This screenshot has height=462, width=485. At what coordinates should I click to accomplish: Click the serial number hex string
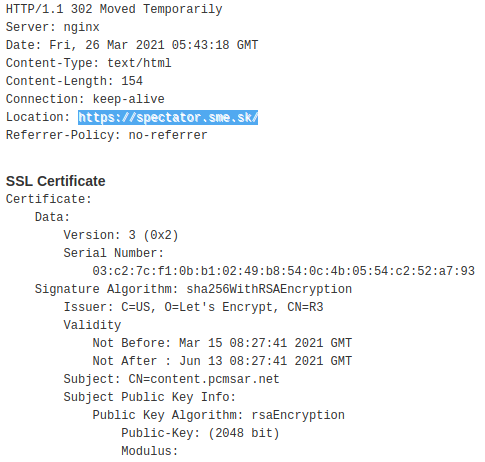[x=284, y=271]
